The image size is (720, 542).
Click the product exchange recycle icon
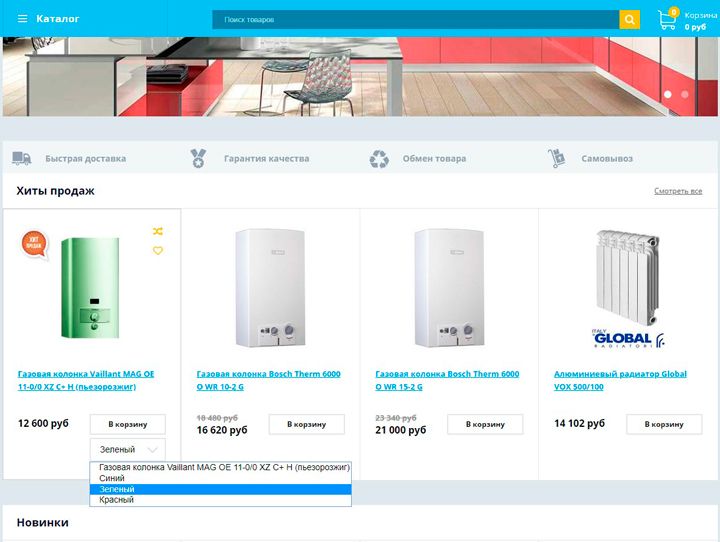click(x=379, y=158)
